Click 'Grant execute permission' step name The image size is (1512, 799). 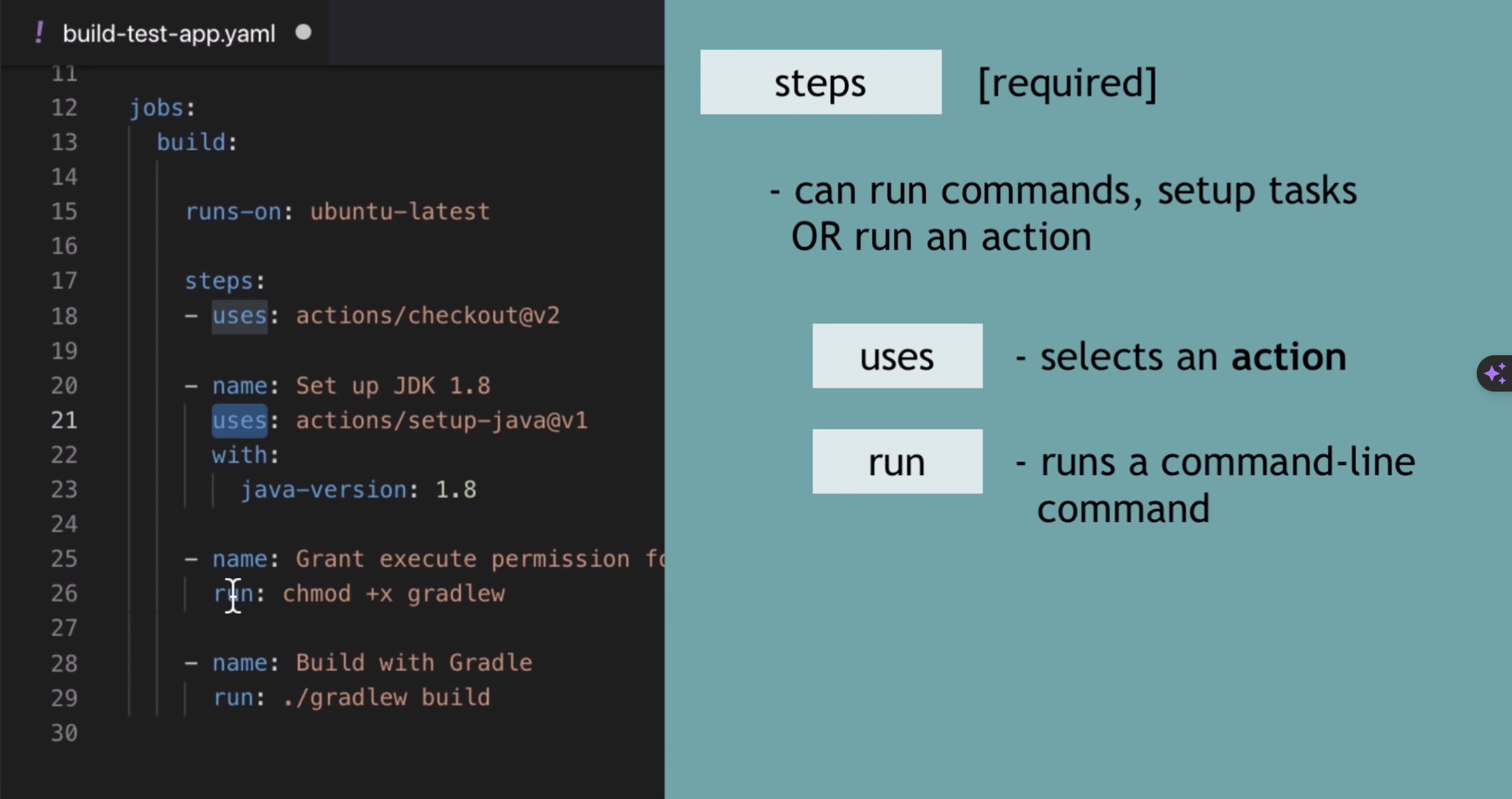(x=480, y=559)
